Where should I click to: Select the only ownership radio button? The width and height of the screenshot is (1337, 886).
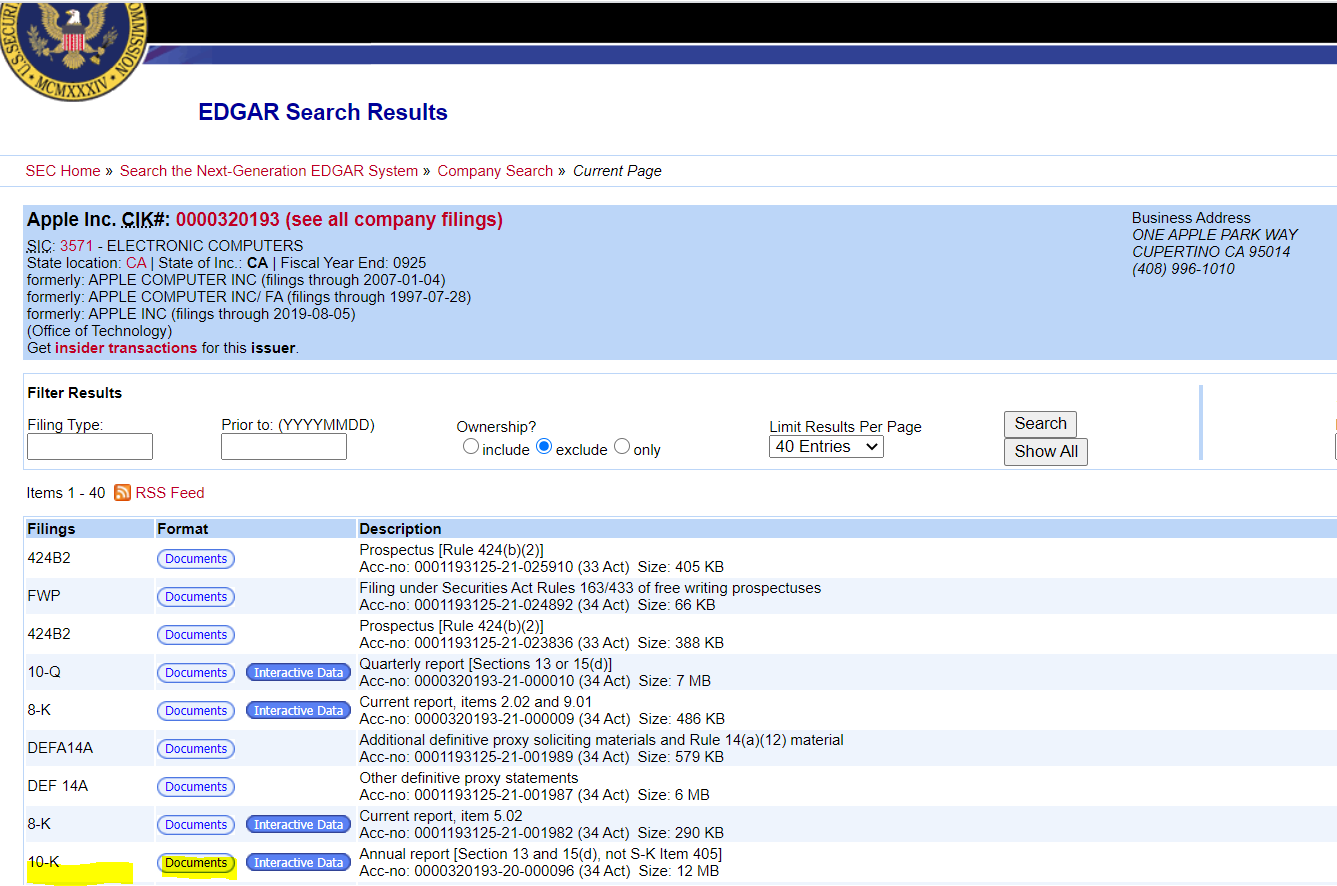622,447
